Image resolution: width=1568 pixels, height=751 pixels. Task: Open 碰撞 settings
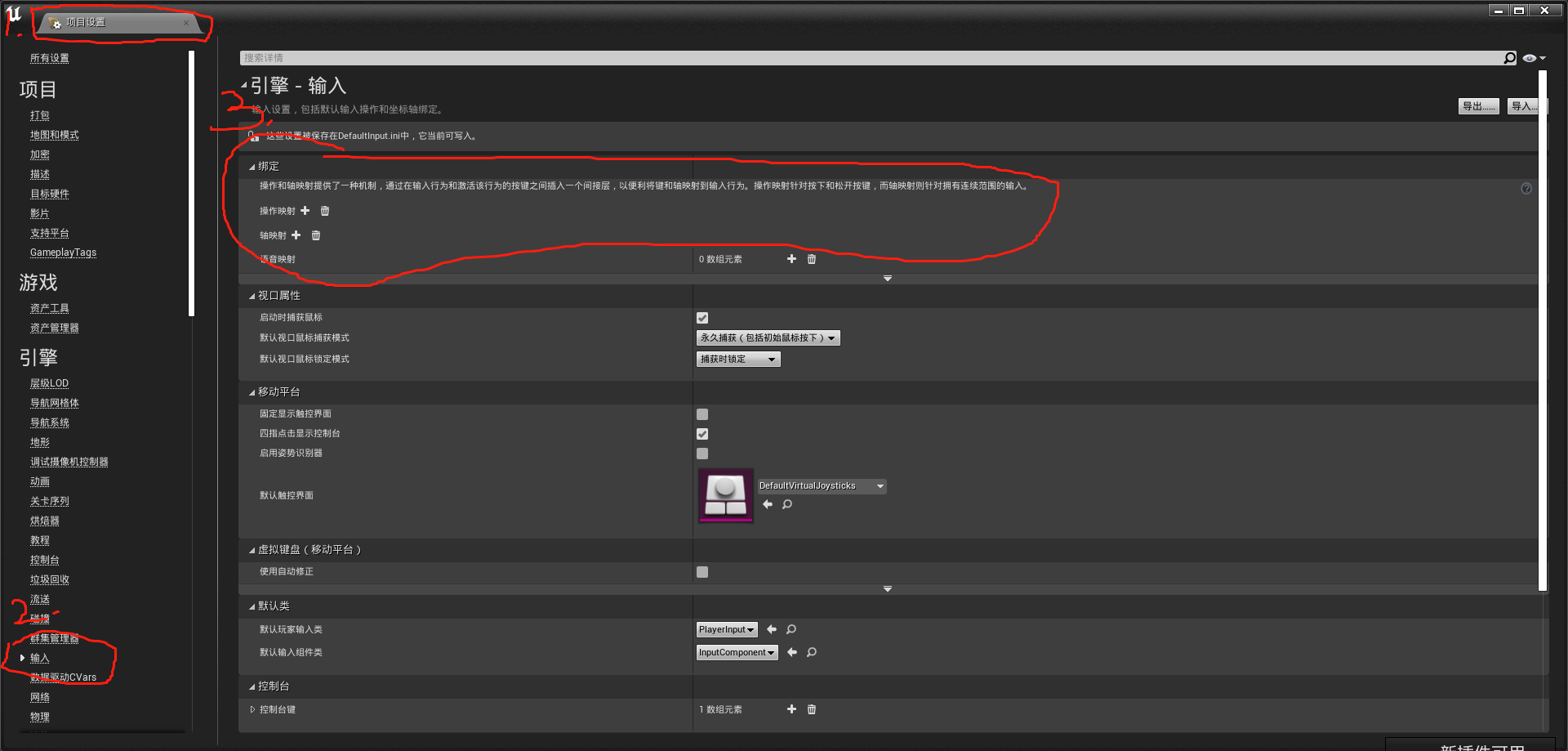pyautogui.click(x=40, y=619)
